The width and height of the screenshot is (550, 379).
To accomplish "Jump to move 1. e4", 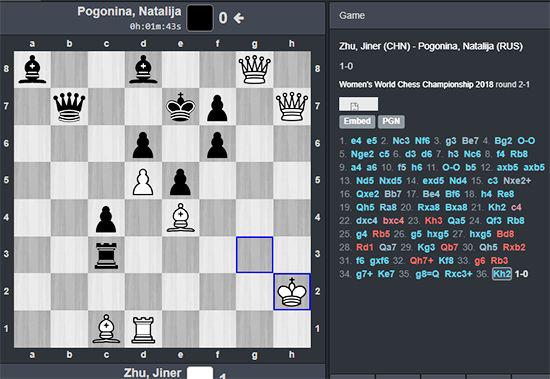I will pyautogui.click(x=356, y=141).
